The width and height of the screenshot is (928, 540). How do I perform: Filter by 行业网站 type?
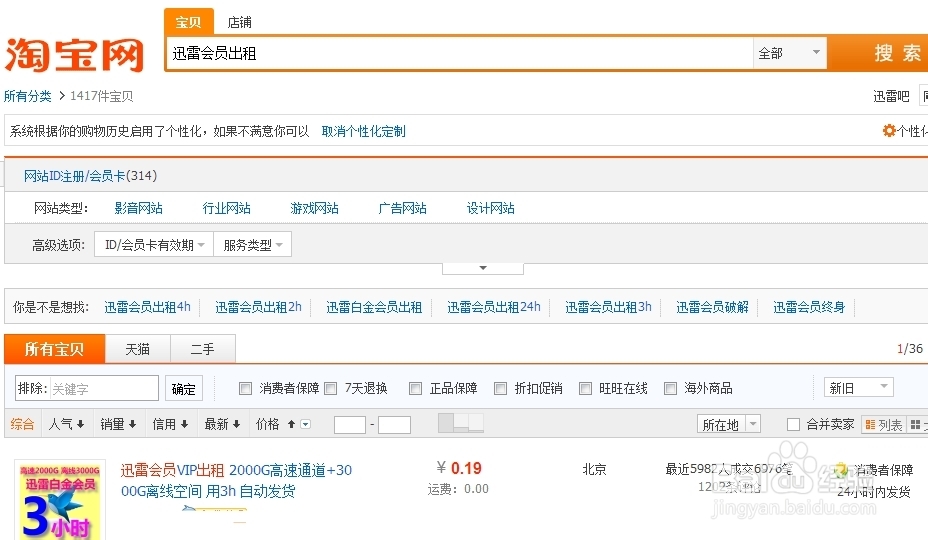coord(227,208)
